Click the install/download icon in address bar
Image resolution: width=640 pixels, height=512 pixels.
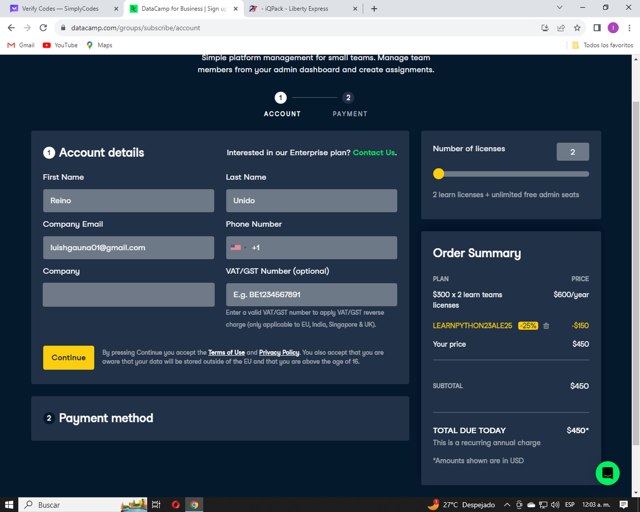[x=544, y=28]
